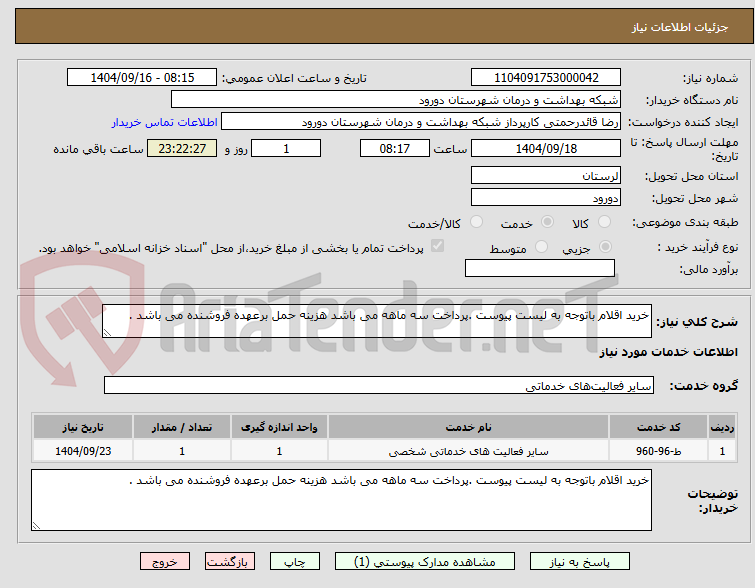
Task: Toggle the اسناد خزانه اسلامی payment checkbox
Action: [437, 246]
